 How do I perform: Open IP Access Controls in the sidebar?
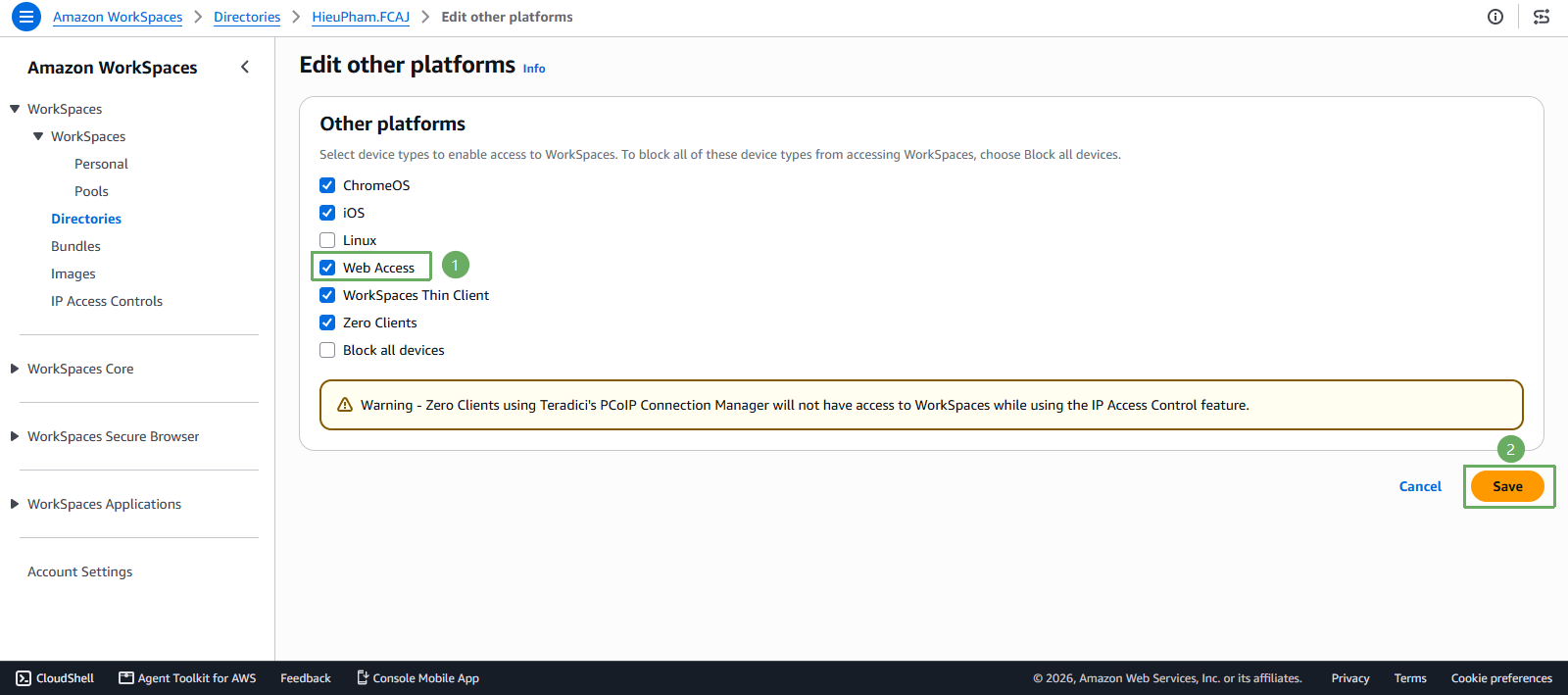(x=107, y=301)
